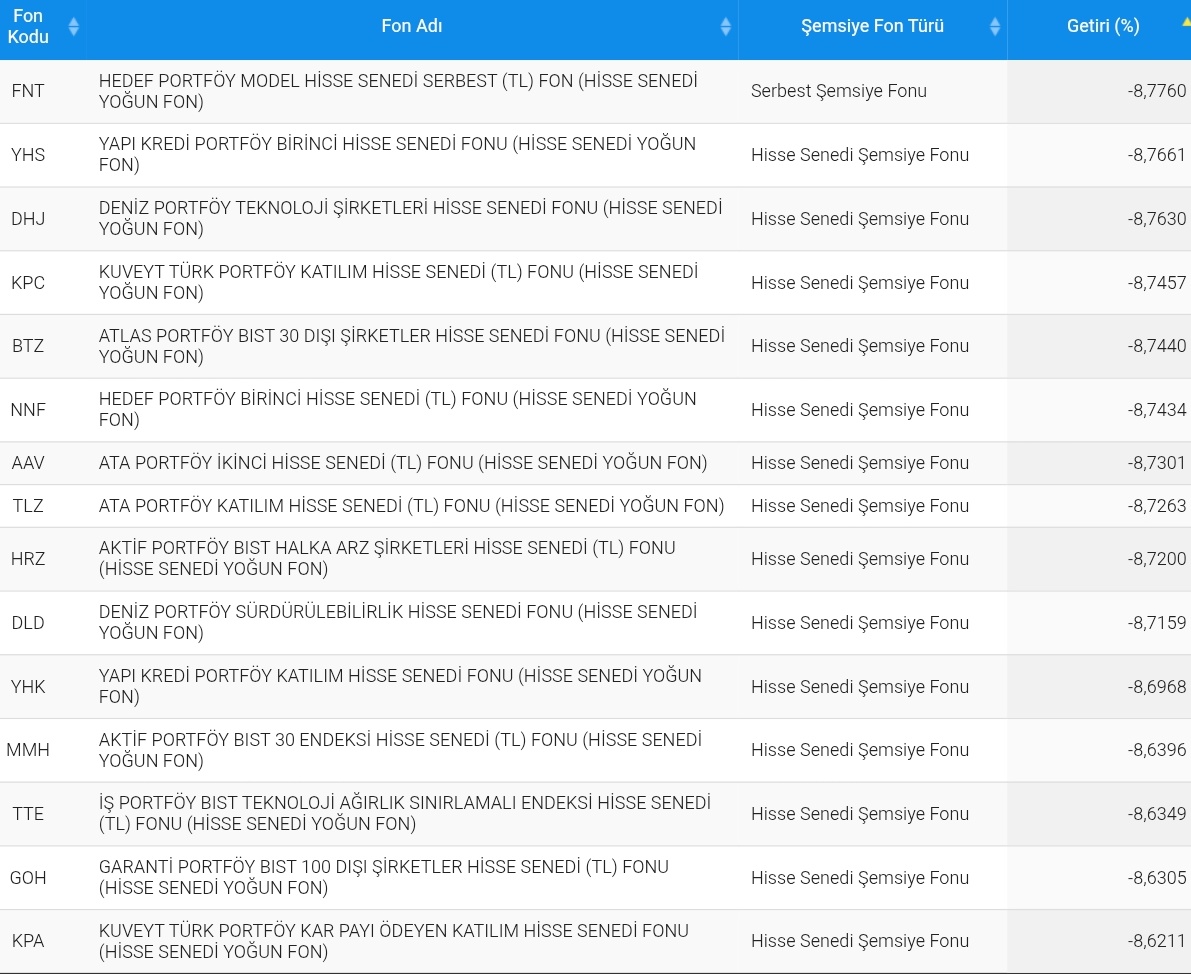
Task: Click Hisse Senedi Şemsiye Fonu in YHS row
Action: 860,155
